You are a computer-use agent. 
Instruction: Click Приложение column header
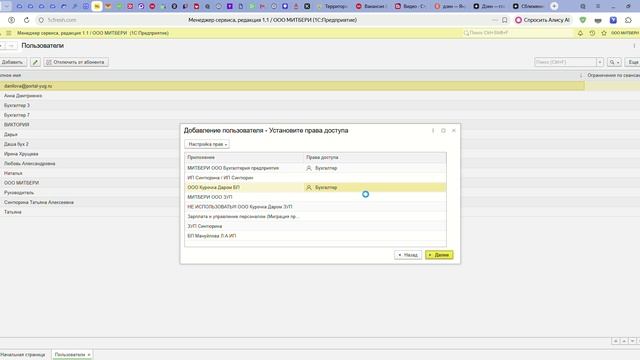point(244,157)
